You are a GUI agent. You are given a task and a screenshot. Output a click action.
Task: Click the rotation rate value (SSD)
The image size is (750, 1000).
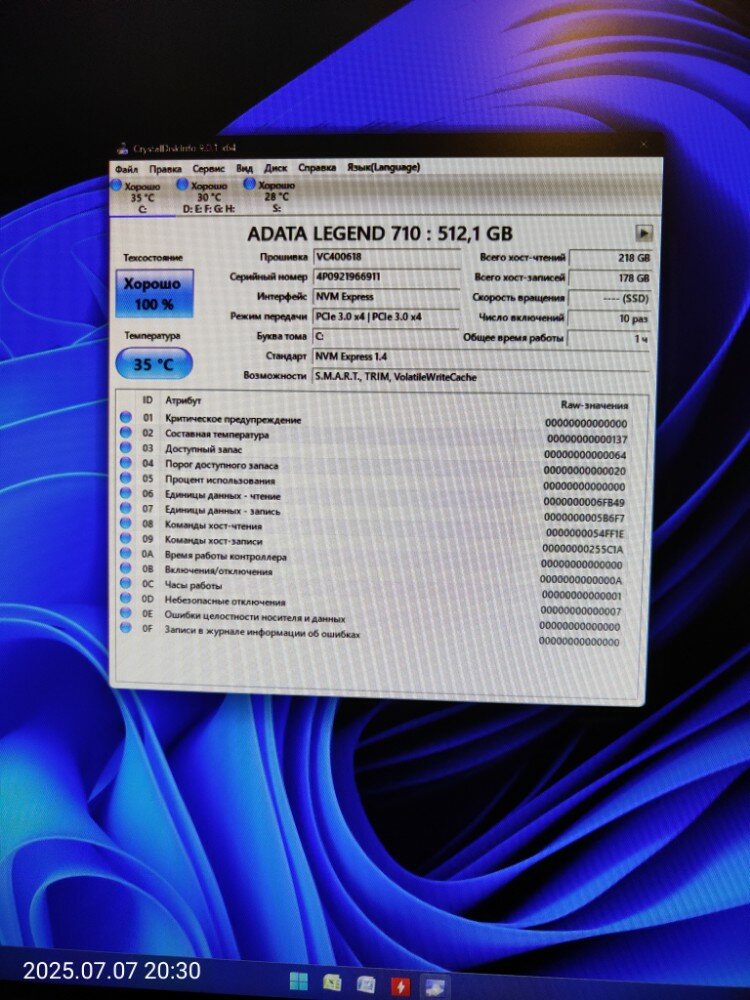pyautogui.click(x=610, y=298)
